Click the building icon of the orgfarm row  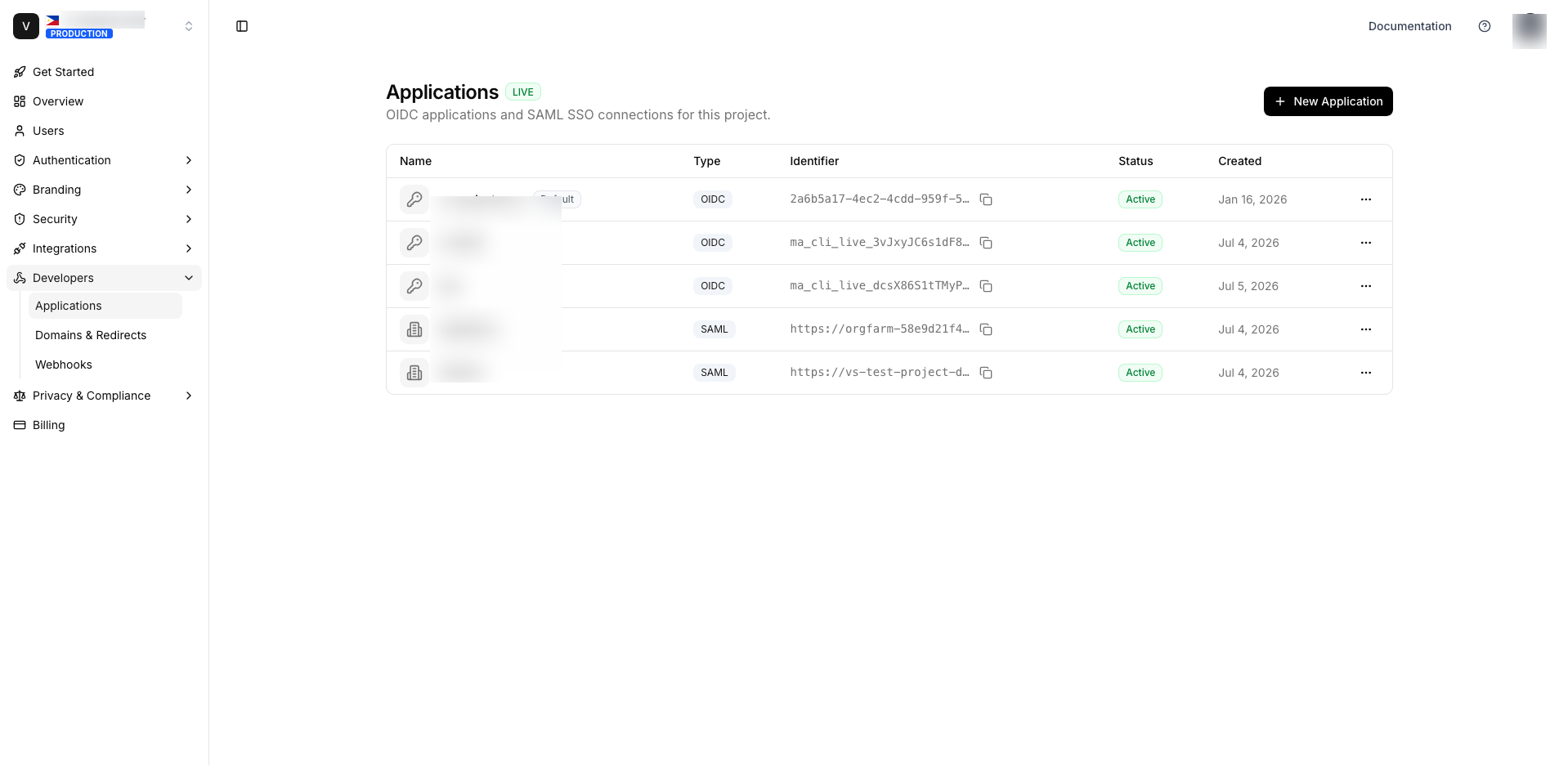pos(414,329)
